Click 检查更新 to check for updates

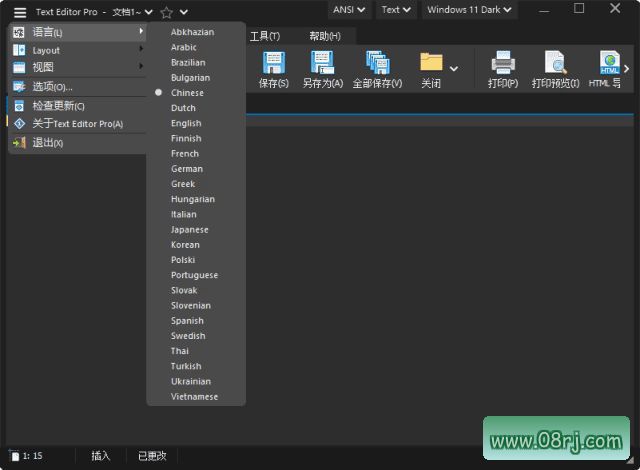58,106
